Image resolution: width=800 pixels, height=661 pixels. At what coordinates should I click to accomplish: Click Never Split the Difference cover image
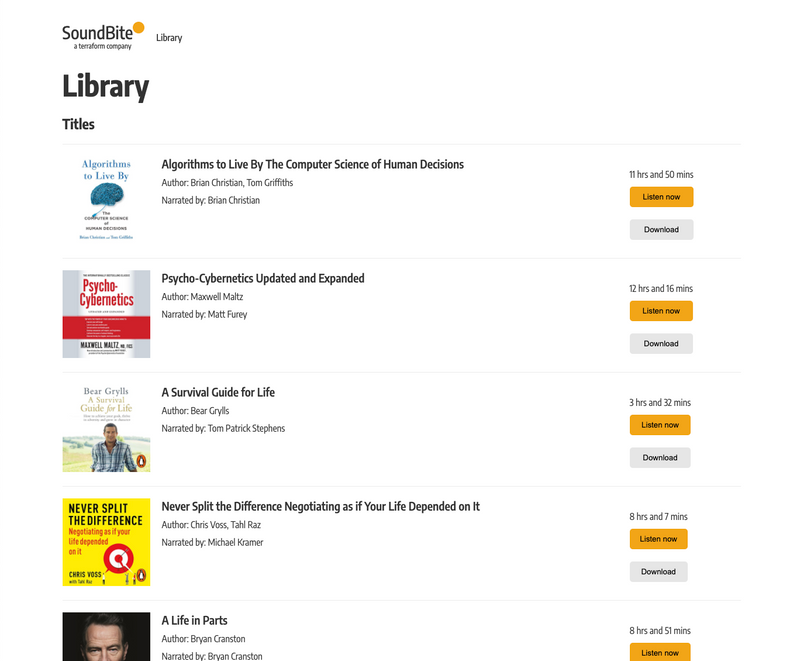pyautogui.click(x=106, y=542)
